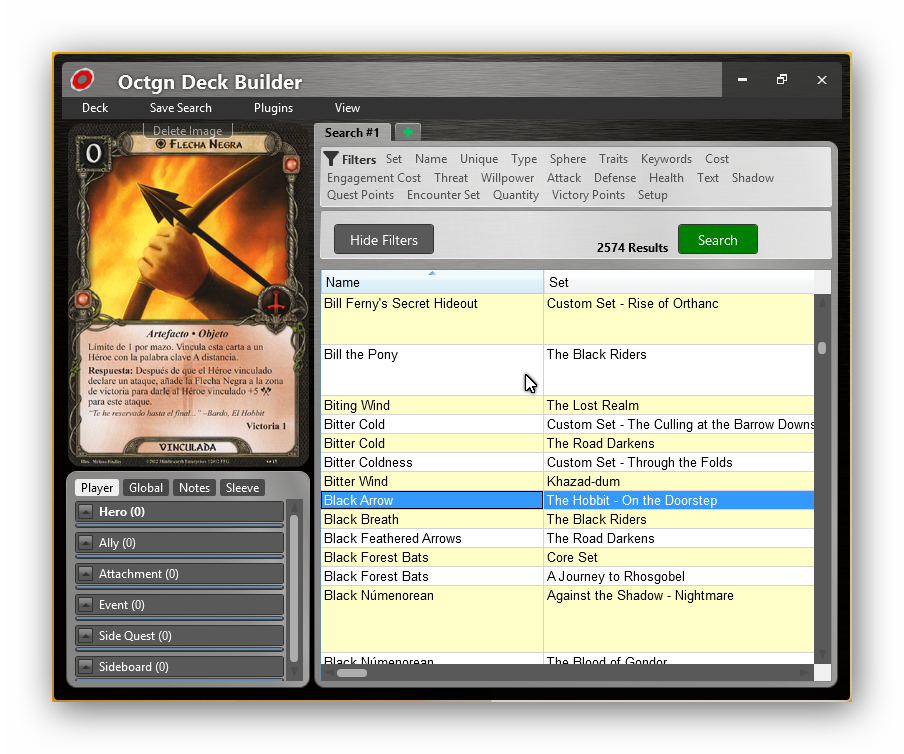Click the deck sections panel scrollbar
Image resolution: width=904 pixels, height=754 pixels.
tap(294, 588)
